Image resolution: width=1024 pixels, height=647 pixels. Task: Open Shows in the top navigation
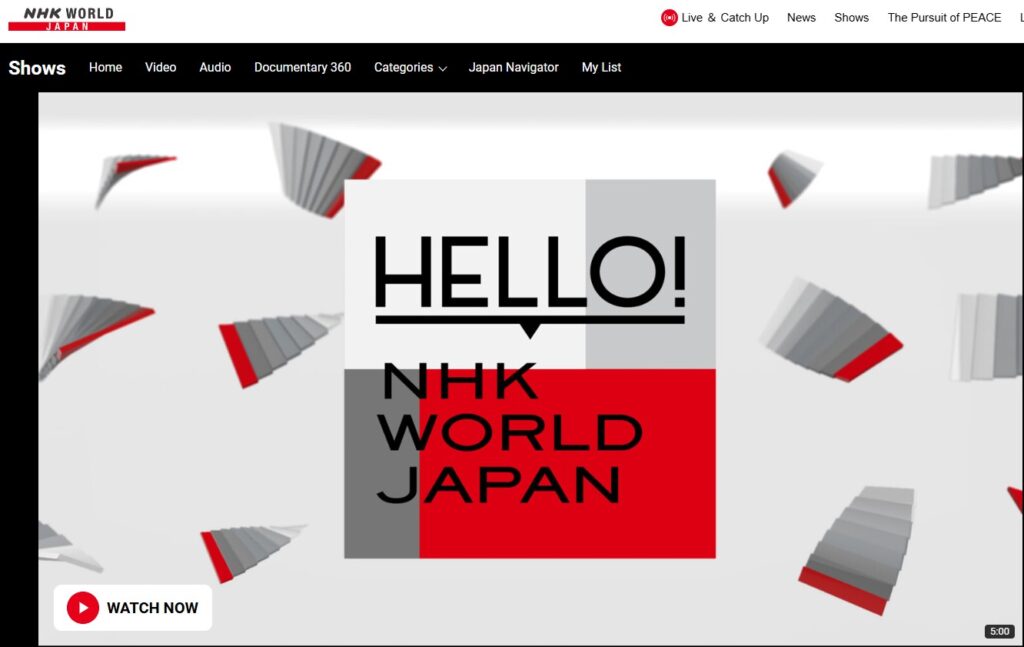(851, 18)
